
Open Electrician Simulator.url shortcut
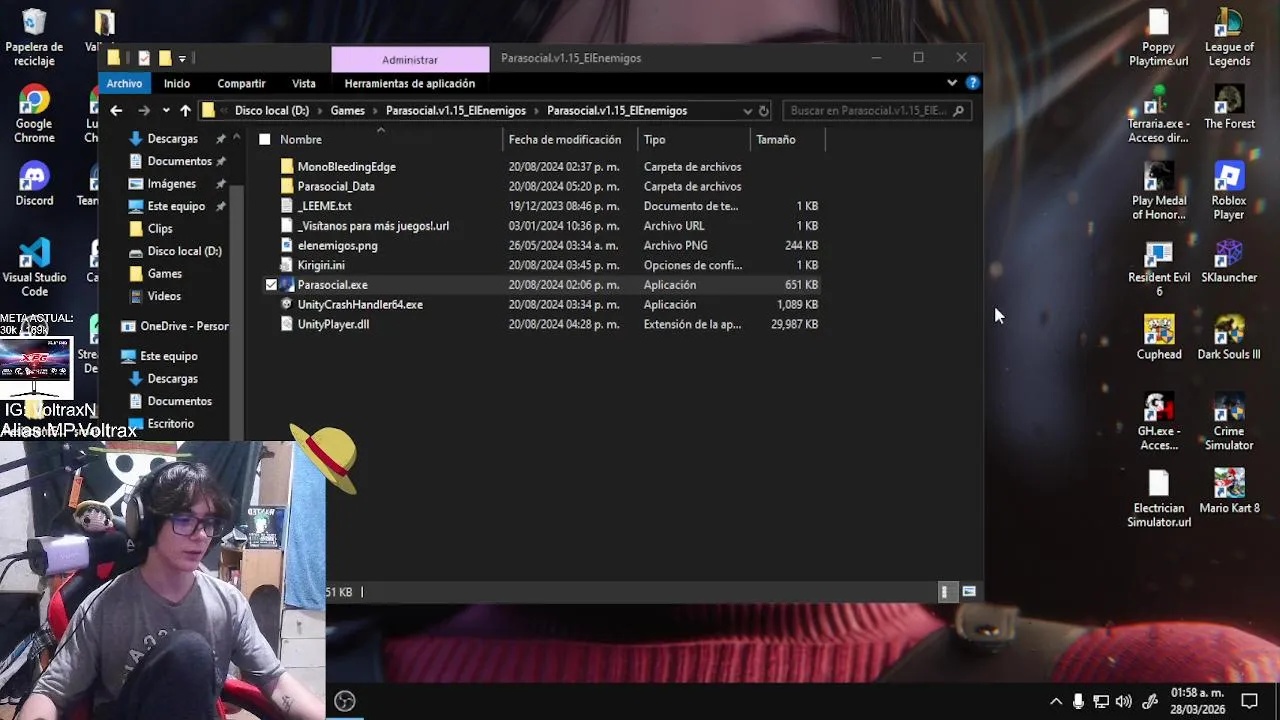[1158, 499]
